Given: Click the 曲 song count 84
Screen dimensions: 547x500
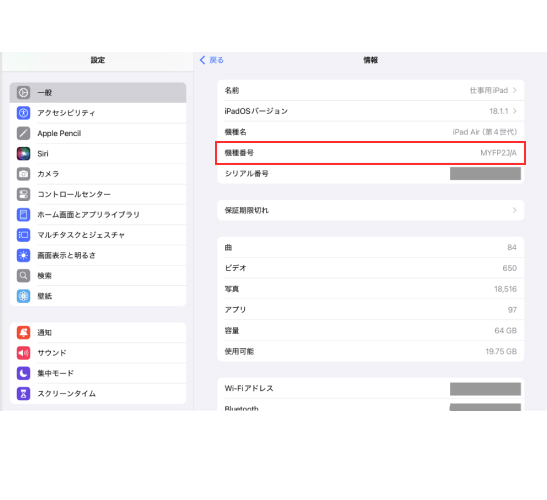Looking at the screenshot, I should tap(512, 247).
